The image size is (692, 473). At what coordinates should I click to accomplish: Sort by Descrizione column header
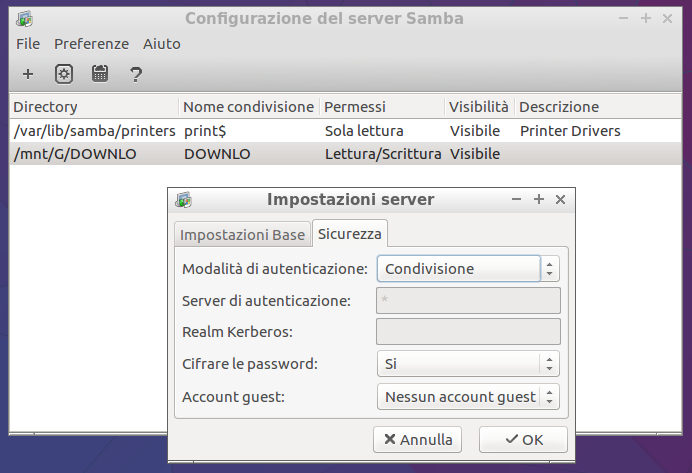point(598,107)
